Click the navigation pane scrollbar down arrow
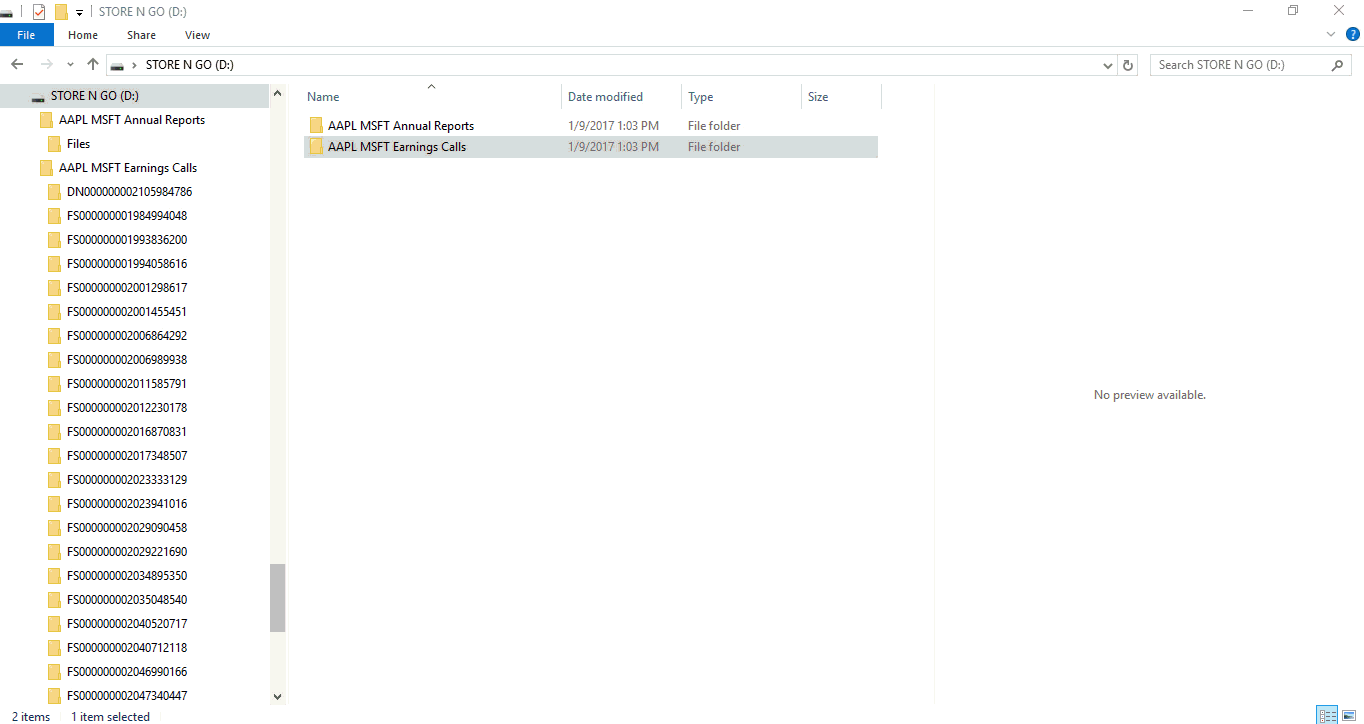 [x=278, y=697]
